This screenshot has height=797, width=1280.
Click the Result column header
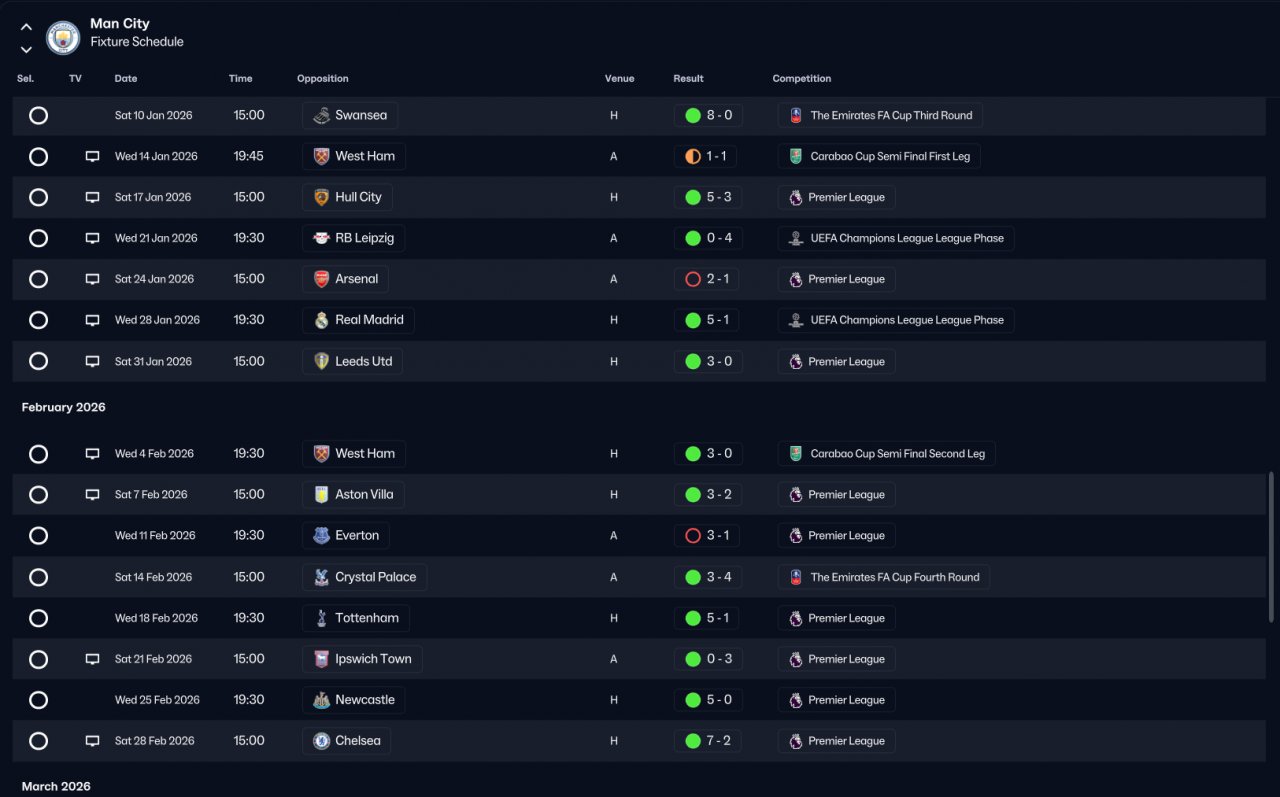(x=688, y=79)
